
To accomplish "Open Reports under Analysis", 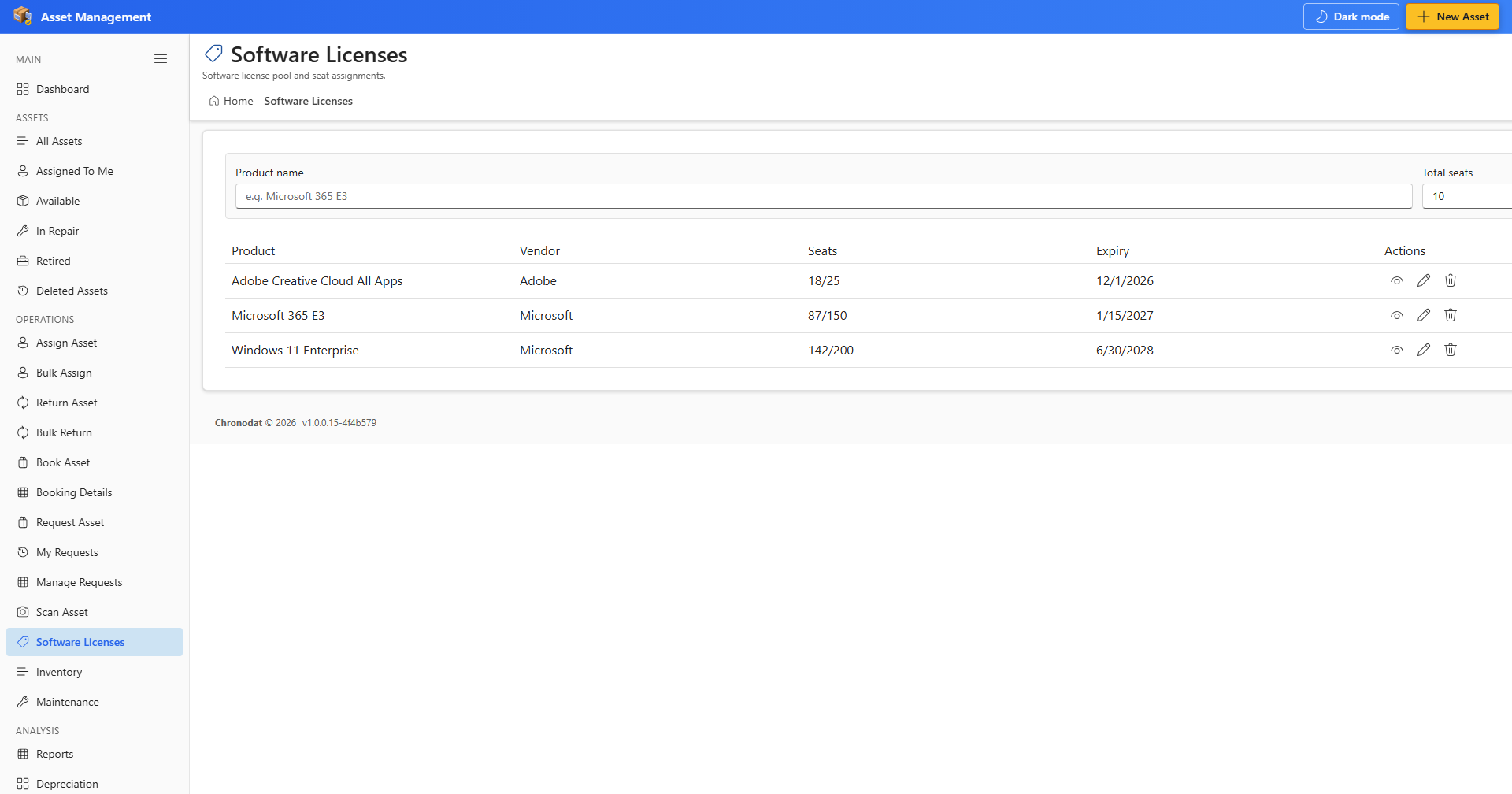I will [94, 754].
